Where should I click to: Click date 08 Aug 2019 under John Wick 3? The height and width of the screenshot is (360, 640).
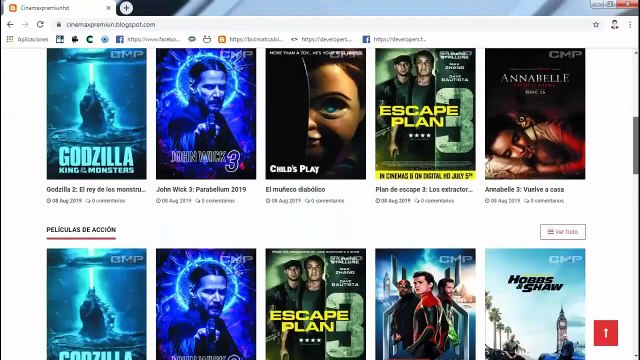[173, 201]
